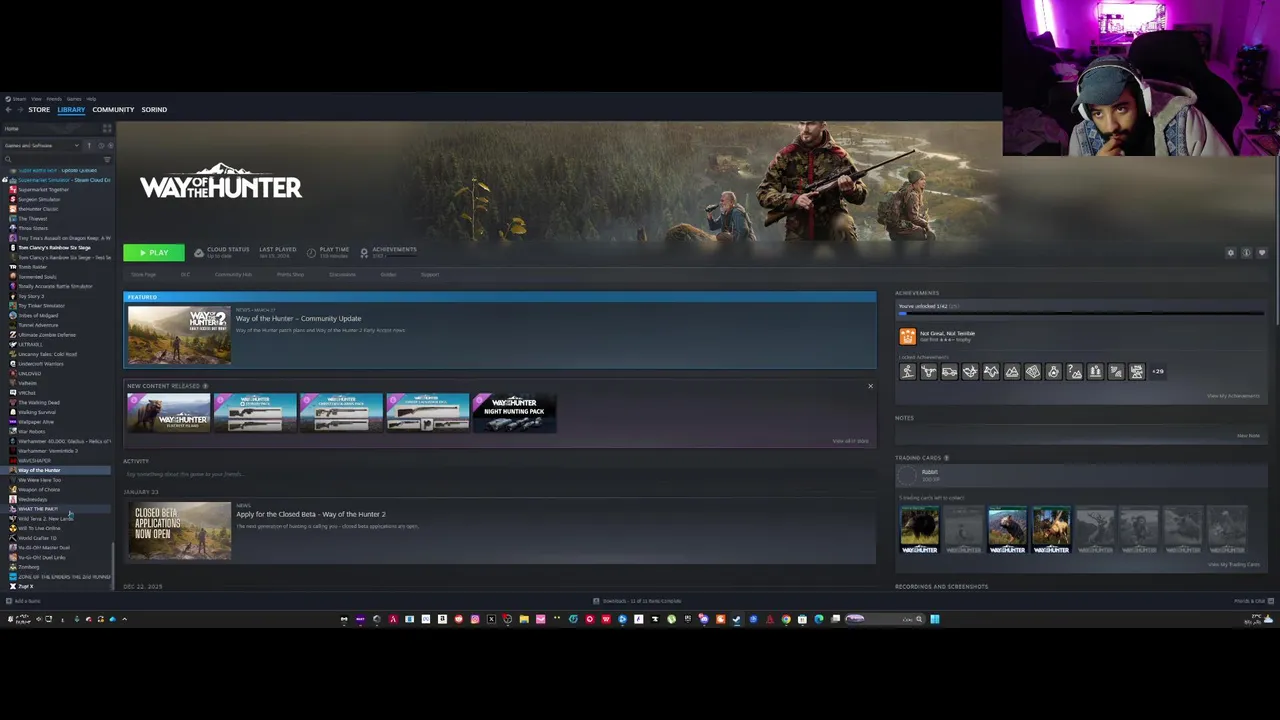Open the Support link
The height and width of the screenshot is (720, 1280).
429,274
